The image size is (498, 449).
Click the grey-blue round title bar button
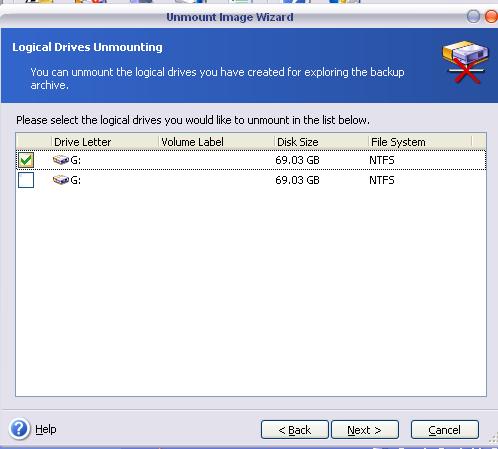point(473,16)
